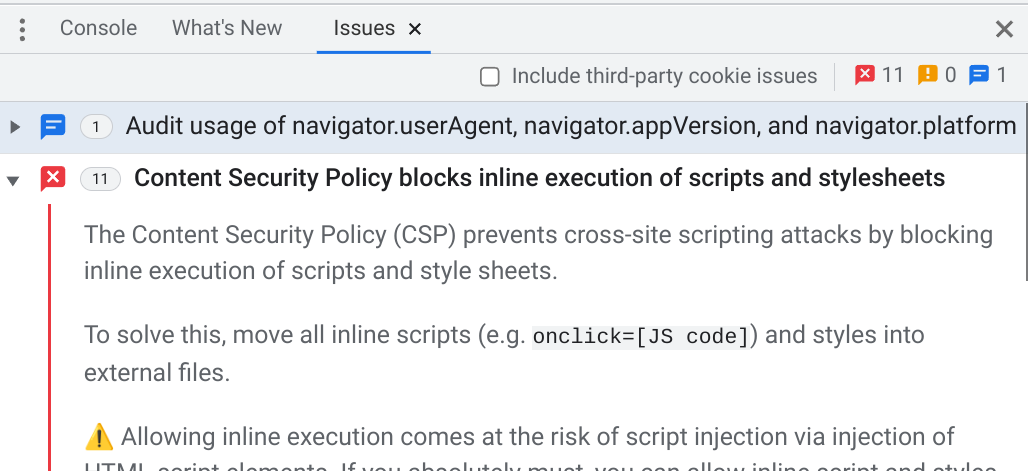
Task: Click the red page errors counter icon
Action: (x=865, y=75)
